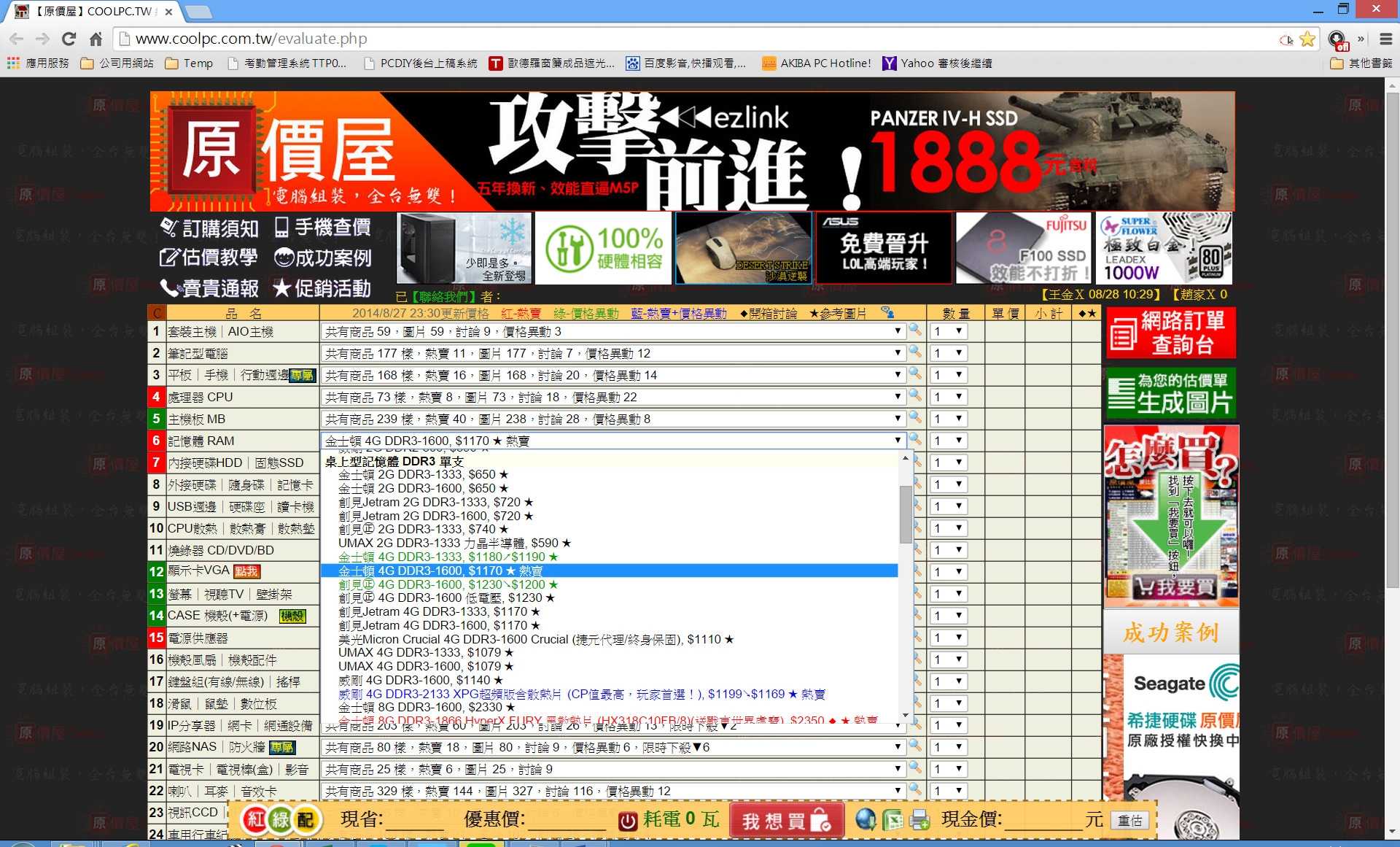1400x847 pixels.
Task: Click magnifier icon in the 平板 手機 row
Action: point(914,374)
